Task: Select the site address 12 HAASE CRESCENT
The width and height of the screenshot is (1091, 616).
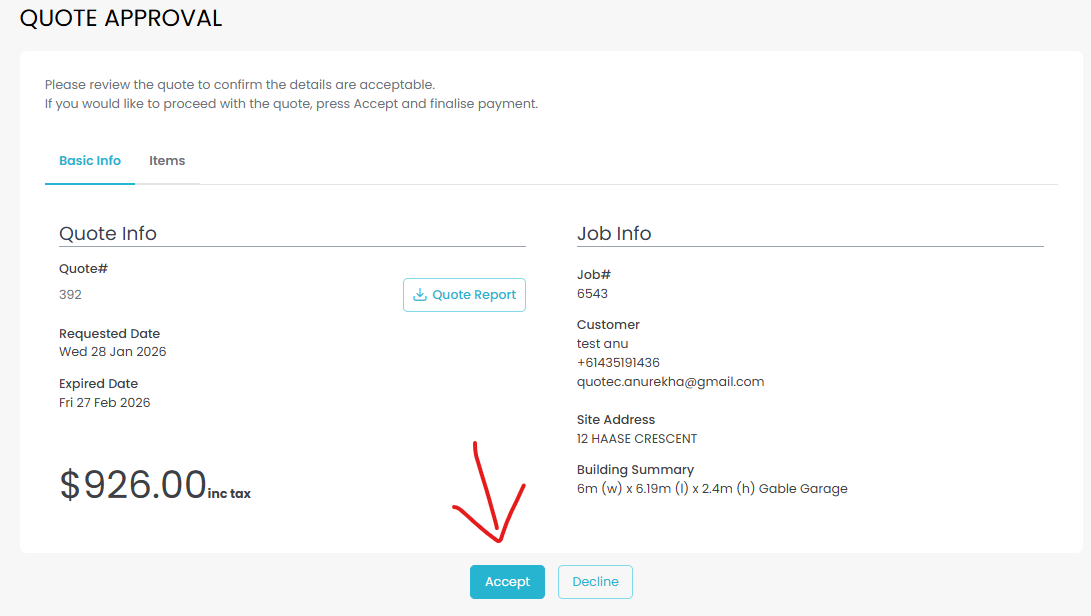Action: 637,439
